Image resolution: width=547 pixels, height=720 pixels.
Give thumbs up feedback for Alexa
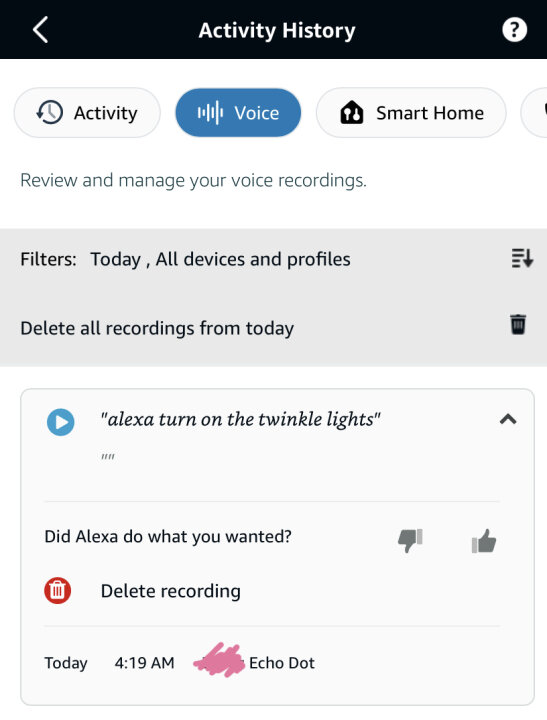[484, 540]
